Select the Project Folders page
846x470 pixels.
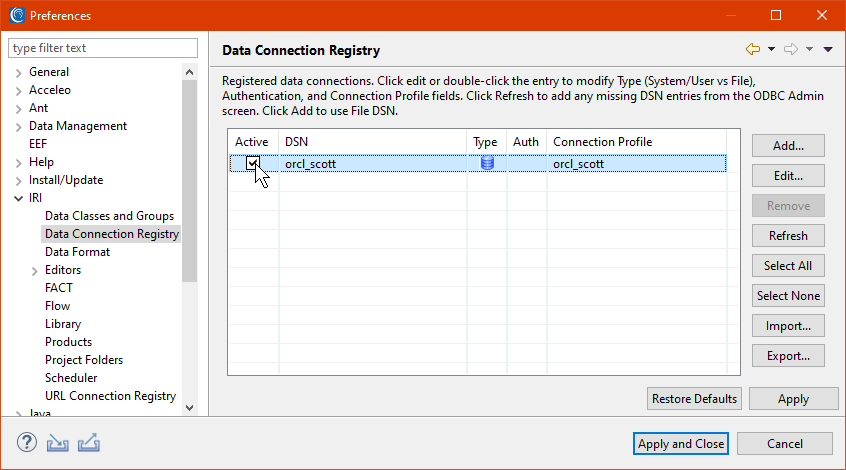tap(84, 360)
